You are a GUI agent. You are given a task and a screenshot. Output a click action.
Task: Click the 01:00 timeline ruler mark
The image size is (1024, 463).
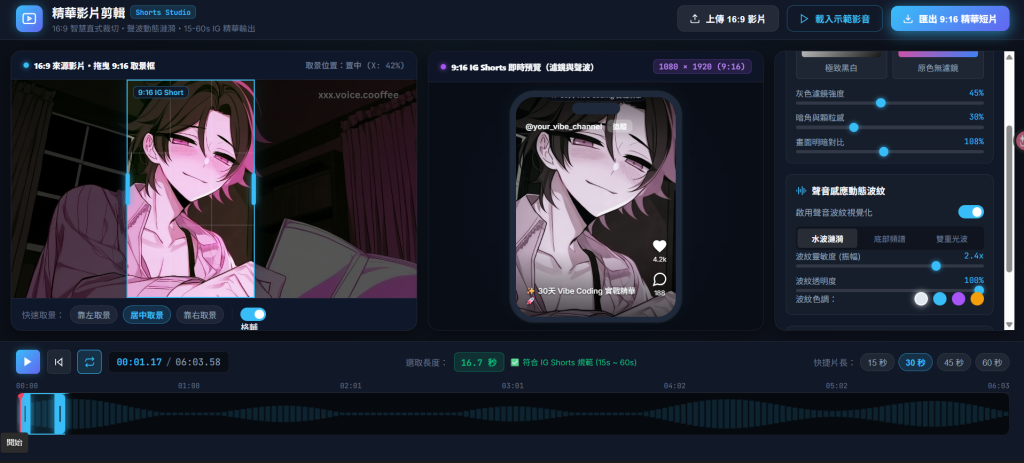click(189, 386)
